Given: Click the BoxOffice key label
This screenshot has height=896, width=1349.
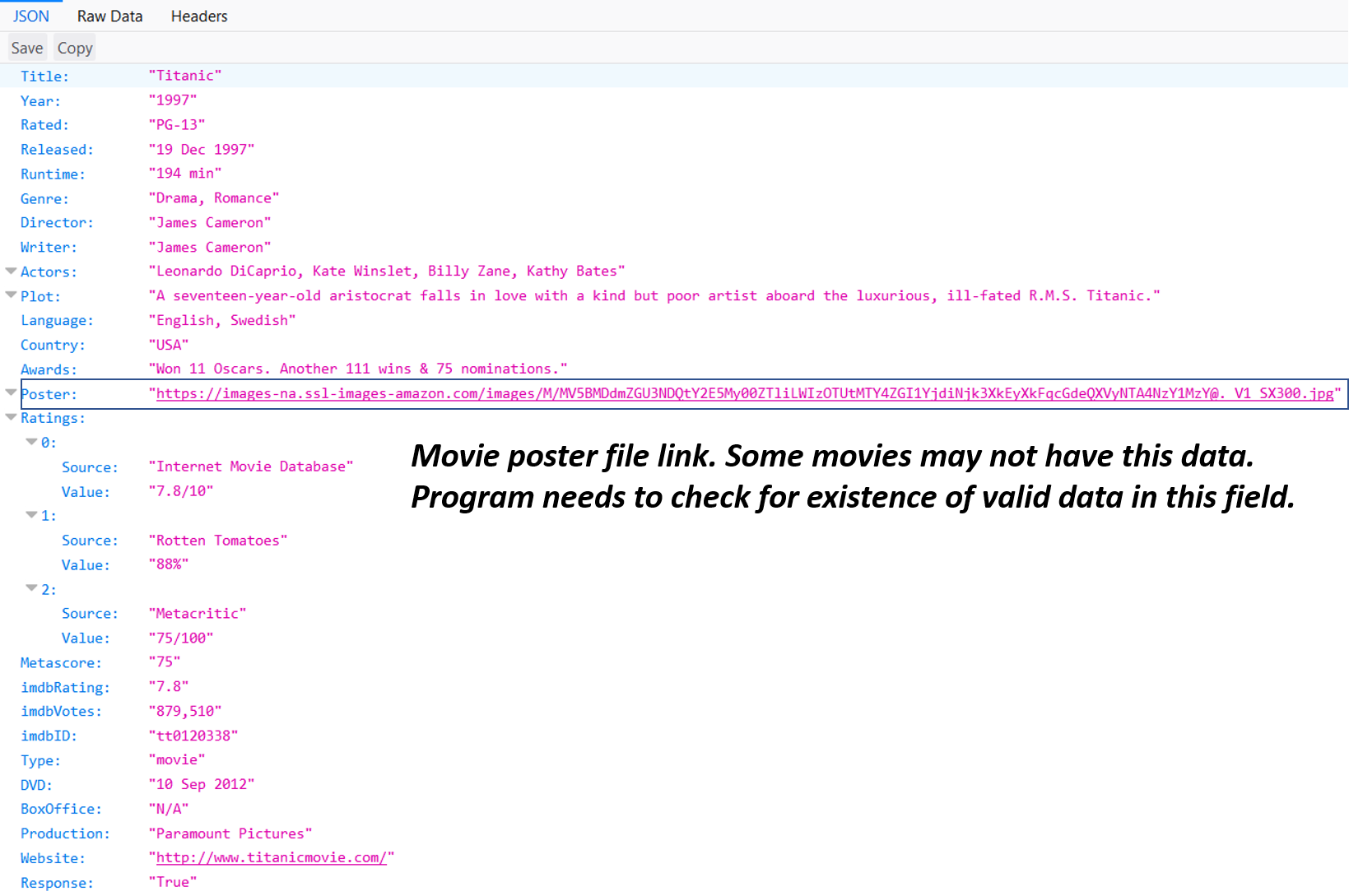Looking at the screenshot, I should (x=61, y=810).
